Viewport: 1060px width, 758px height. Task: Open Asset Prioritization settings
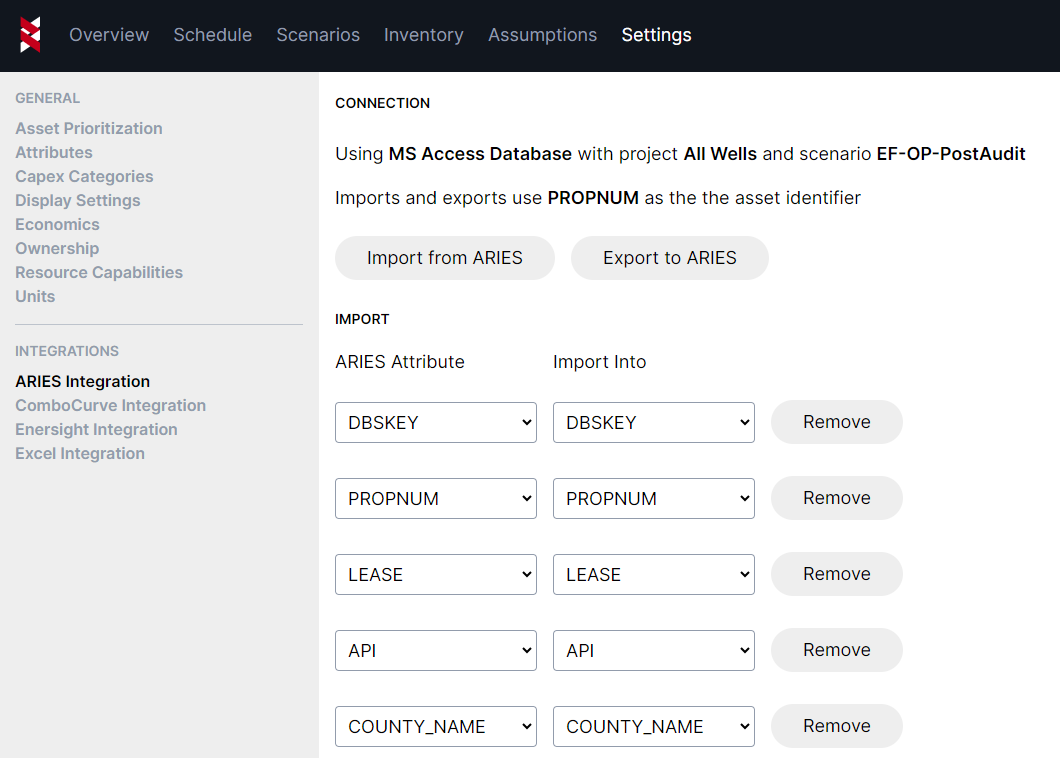coord(89,128)
